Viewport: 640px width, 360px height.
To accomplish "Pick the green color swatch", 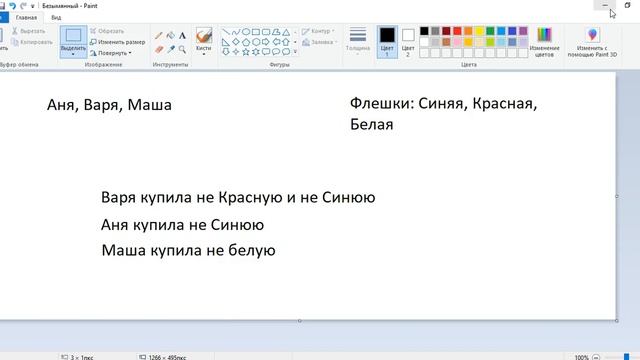I will [x=490, y=31].
